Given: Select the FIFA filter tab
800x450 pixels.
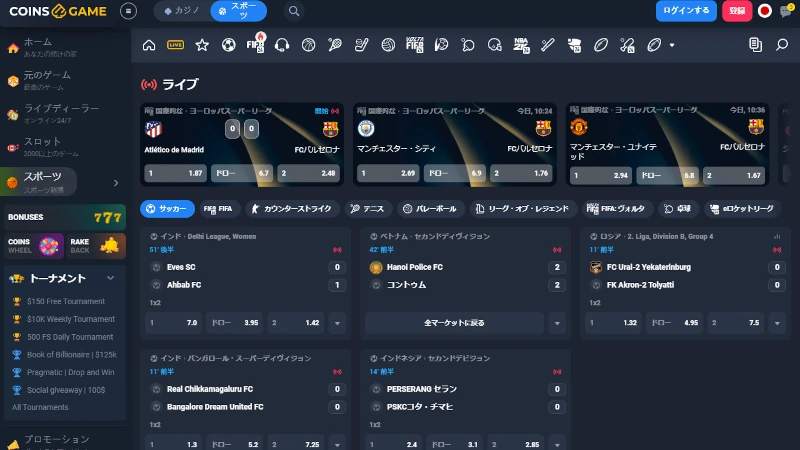Looking at the screenshot, I should [218, 209].
